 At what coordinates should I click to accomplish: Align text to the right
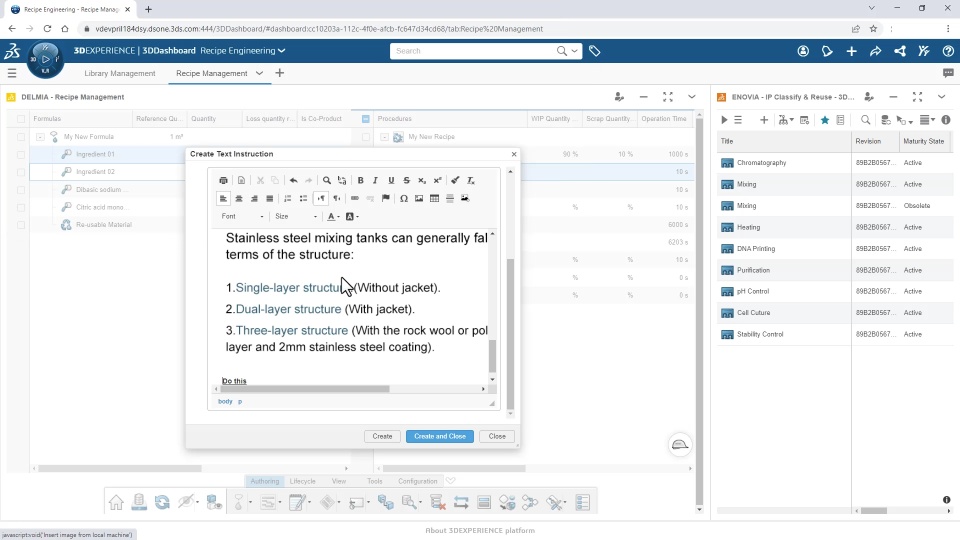click(254, 198)
